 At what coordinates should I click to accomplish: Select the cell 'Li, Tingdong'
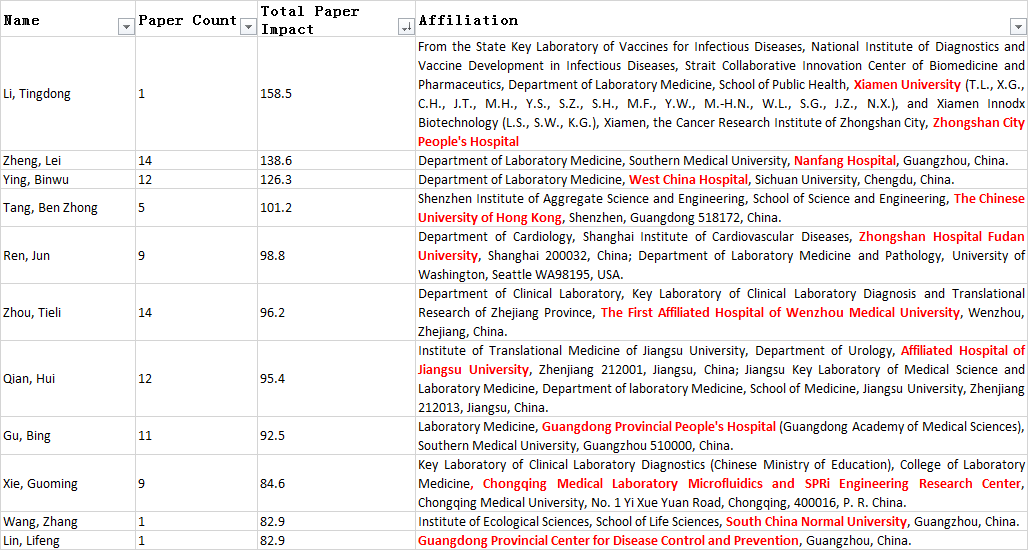tap(68, 94)
